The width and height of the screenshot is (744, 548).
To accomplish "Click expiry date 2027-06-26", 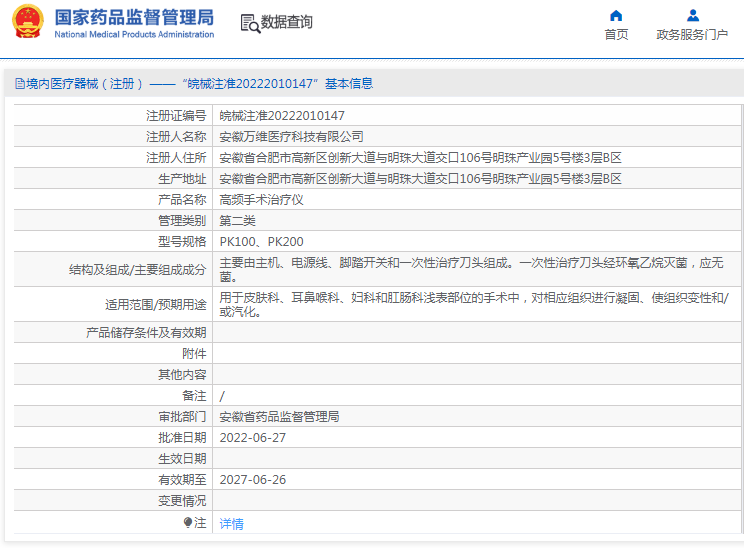I will click(x=252, y=480).
